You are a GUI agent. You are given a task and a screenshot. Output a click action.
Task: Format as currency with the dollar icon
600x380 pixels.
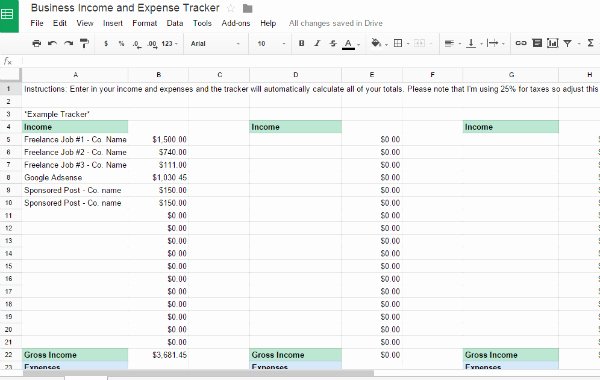click(x=106, y=44)
